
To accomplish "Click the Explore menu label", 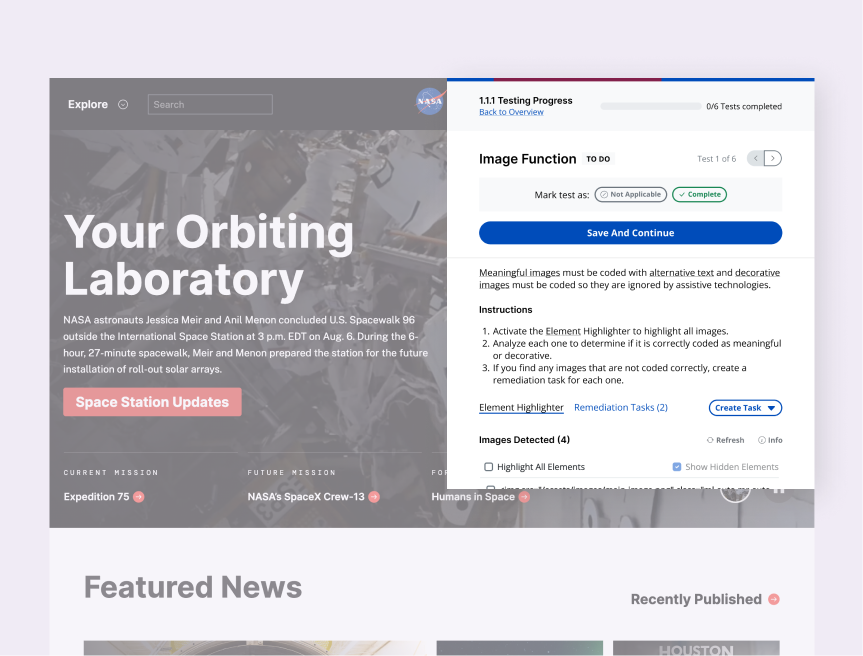I will pos(88,105).
